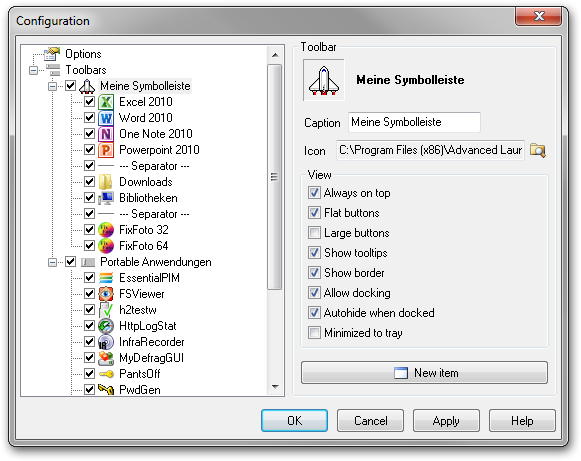Click the large rocket toolbar icon

[x=324, y=80]
